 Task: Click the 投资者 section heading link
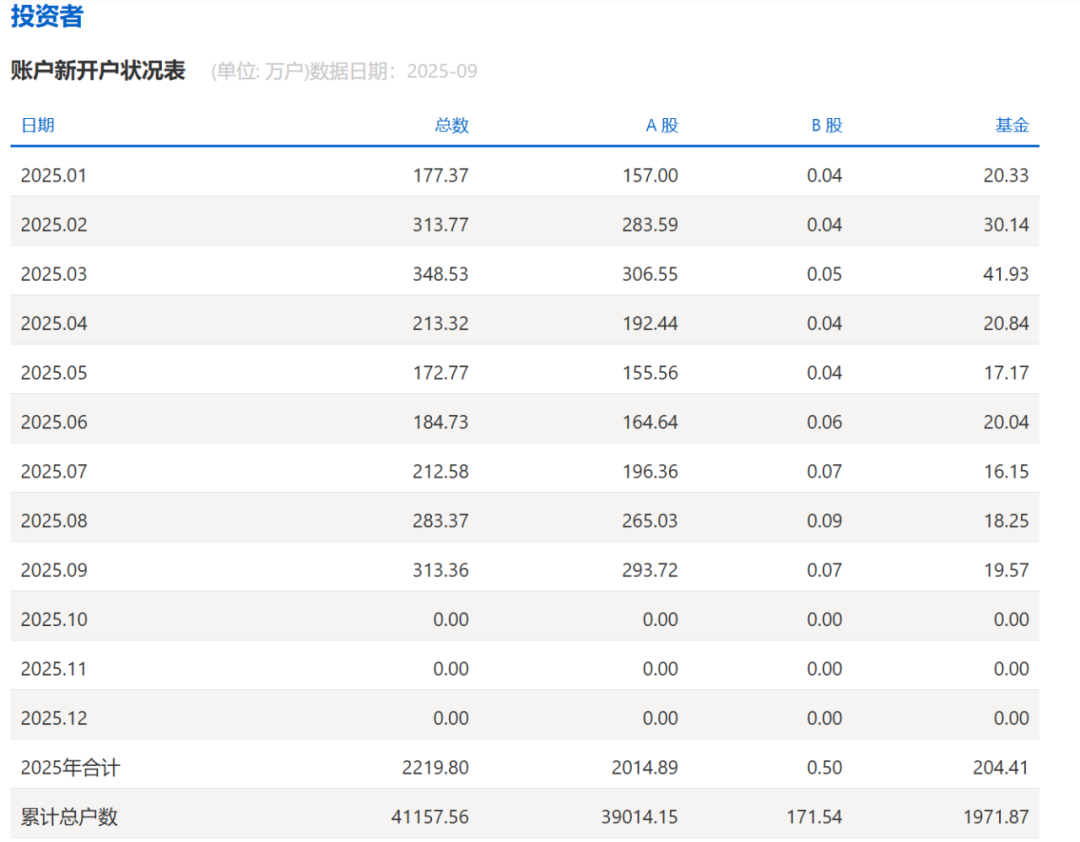click(46, 17)
